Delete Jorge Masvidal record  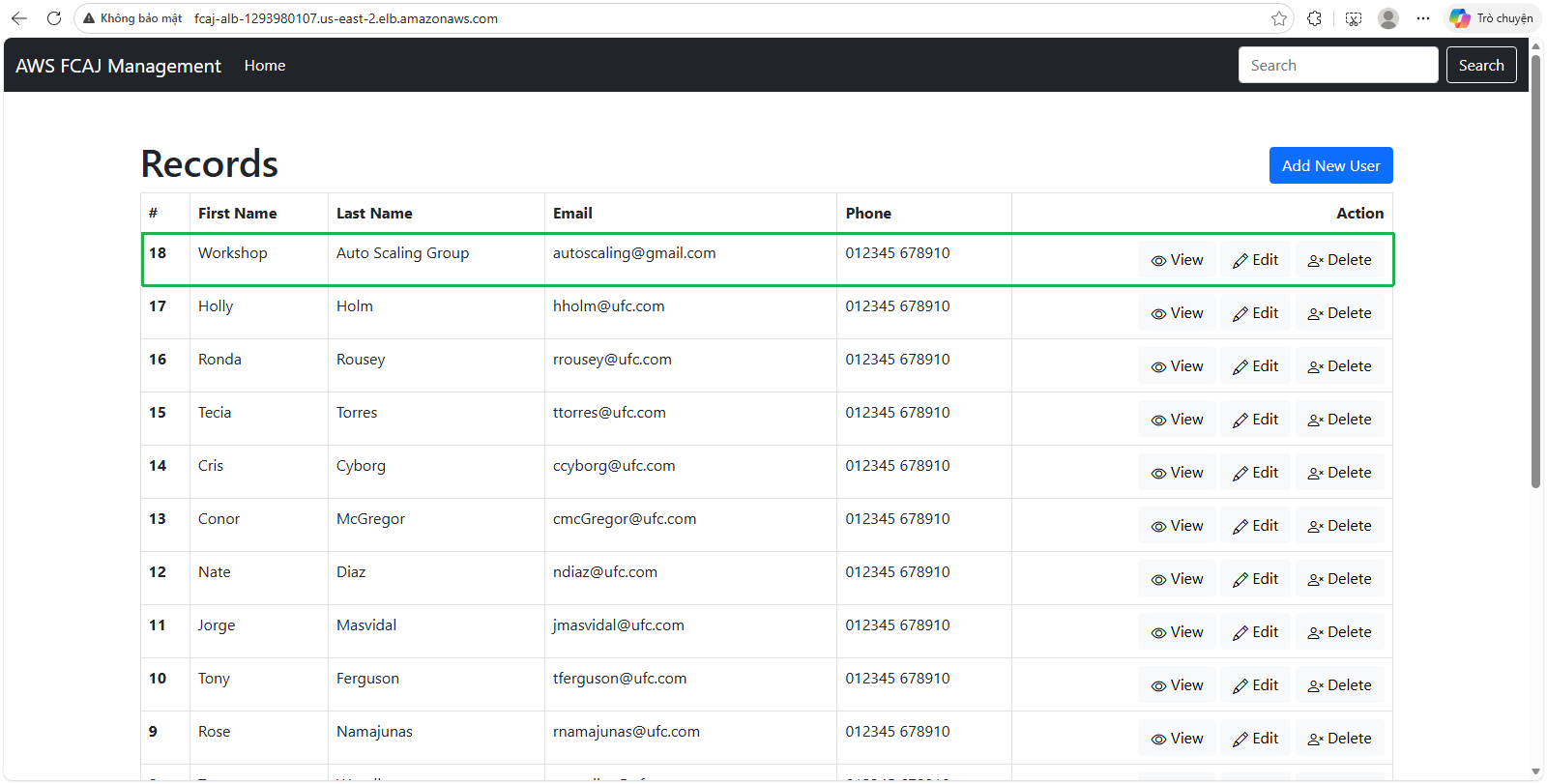point(1339,632)
